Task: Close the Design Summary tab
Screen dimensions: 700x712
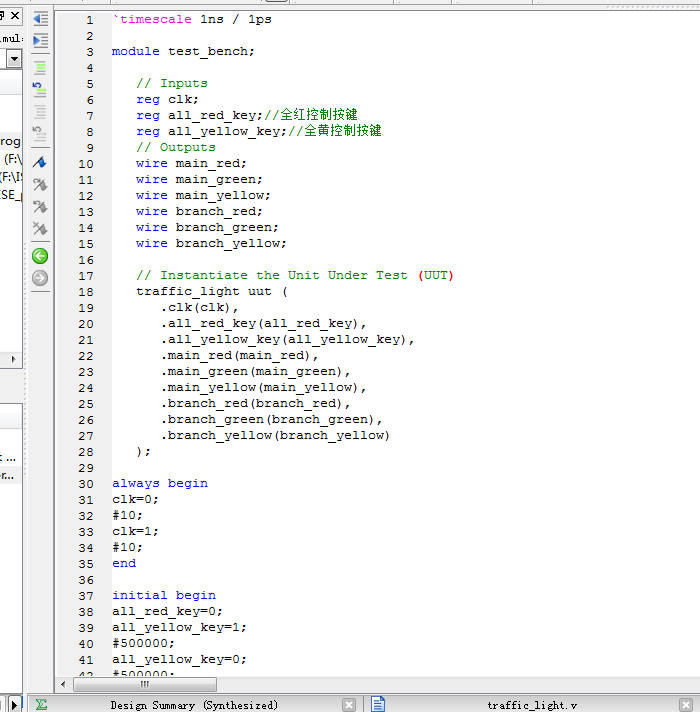Action: click(348, 705)
